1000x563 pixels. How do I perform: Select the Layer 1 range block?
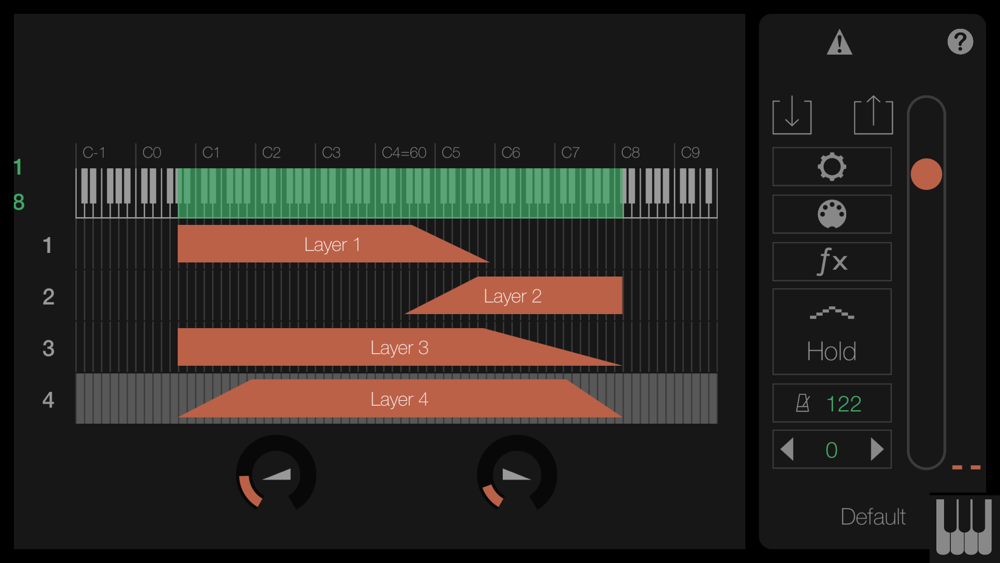[x=332, y=244]
